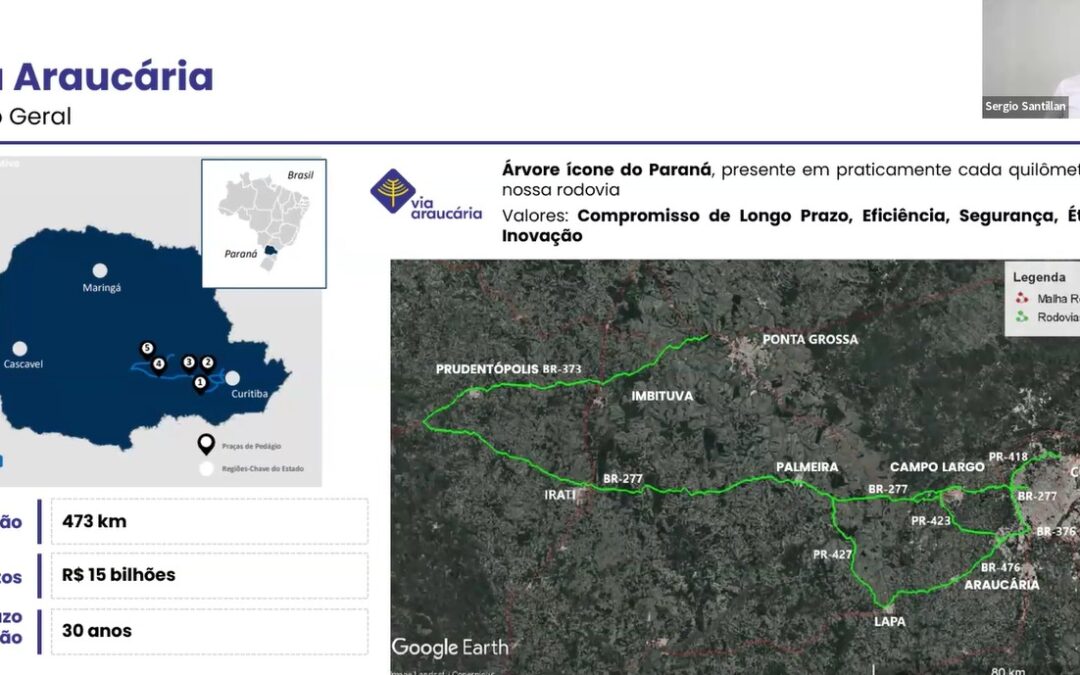
Task: Click toll plaza marker number 5 on map
Action: click(147, 347)
